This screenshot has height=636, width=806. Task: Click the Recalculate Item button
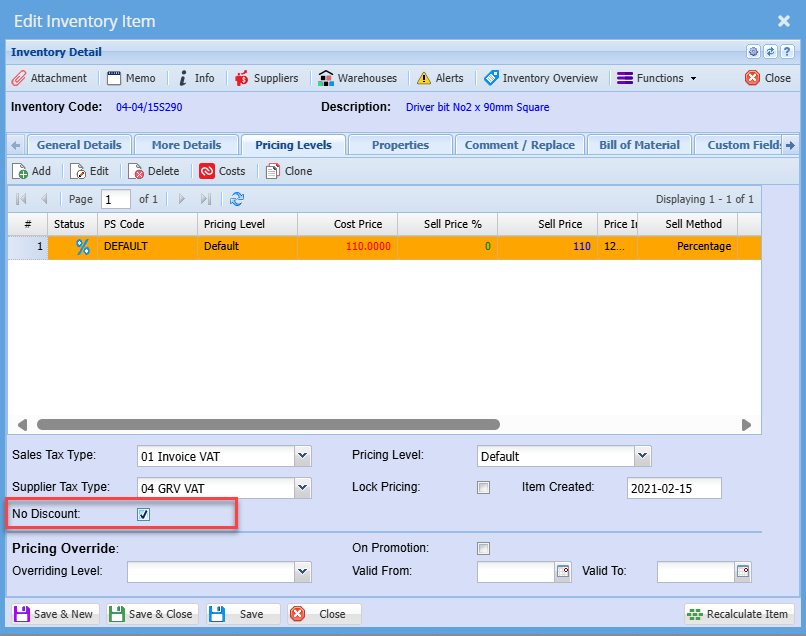[x=739, y=614]
